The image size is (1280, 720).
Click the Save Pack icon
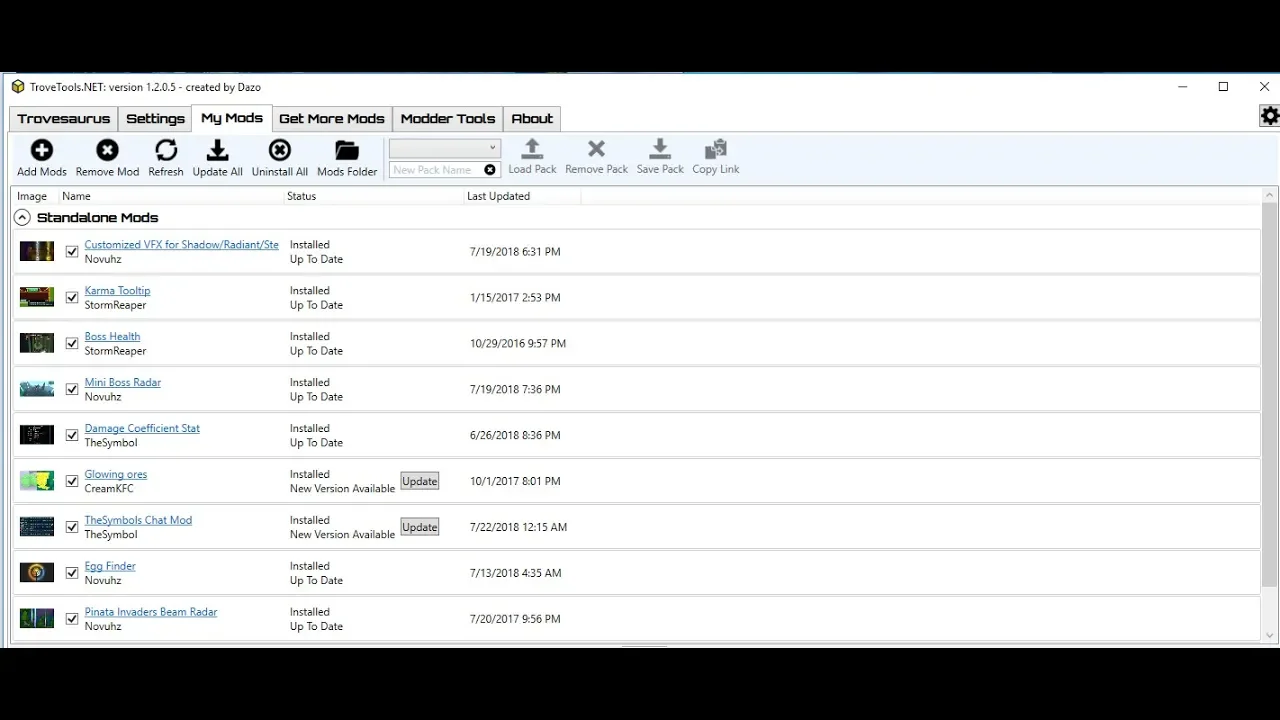660,149
